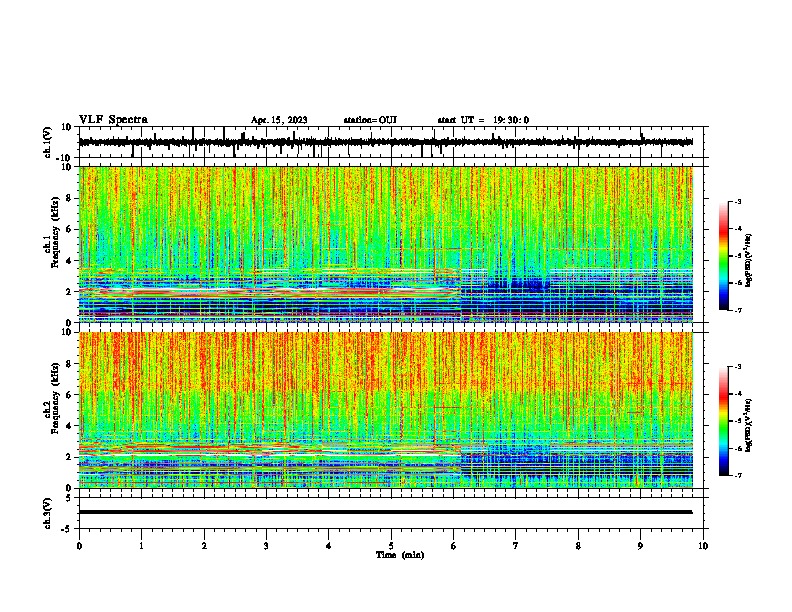This screenshot has height=612, width=792.
Task: Click the ch.3 flat black signal line
Action: coord(385,512)
